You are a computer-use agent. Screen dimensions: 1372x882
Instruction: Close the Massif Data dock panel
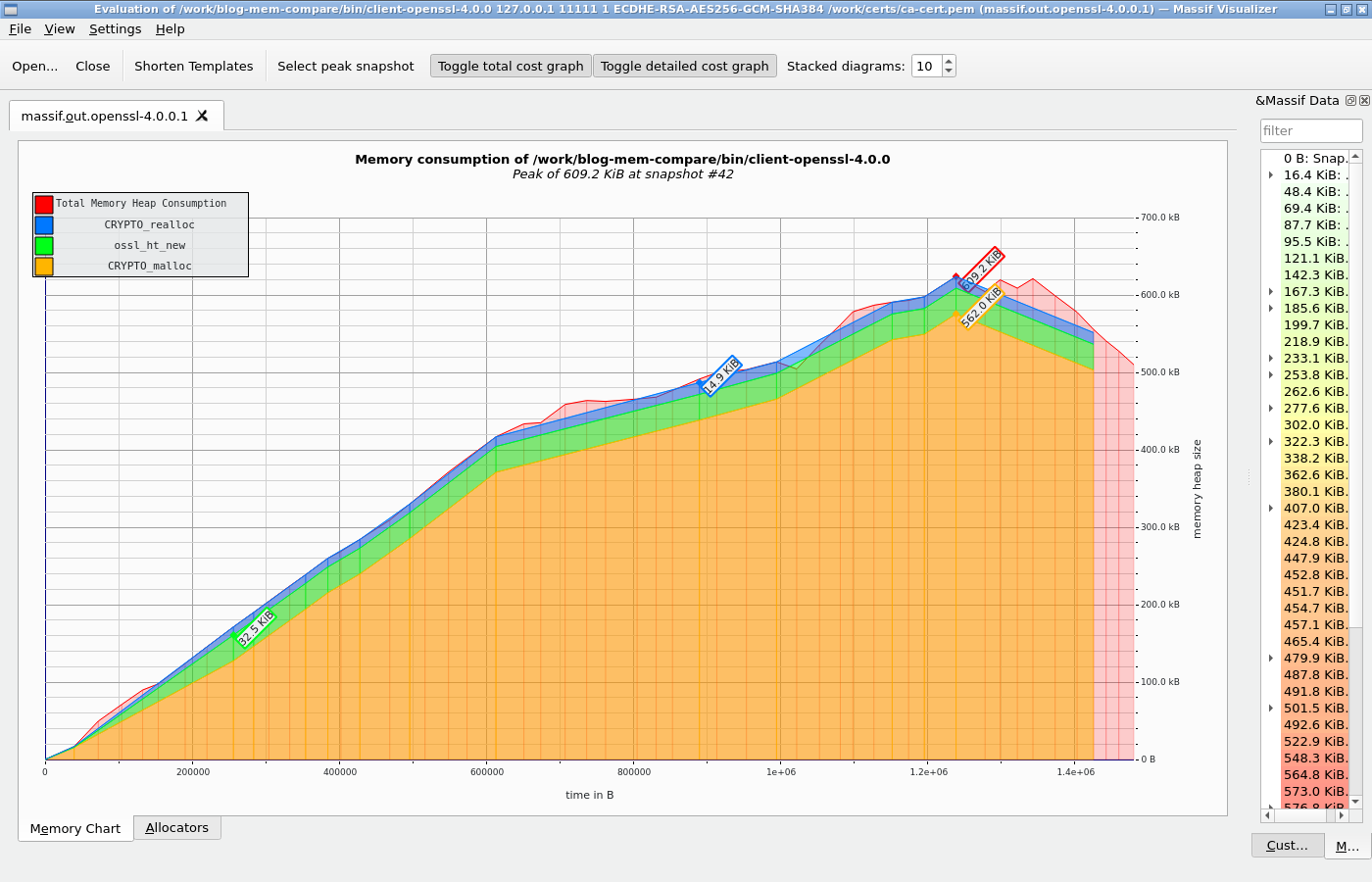tap(1364, 100)
